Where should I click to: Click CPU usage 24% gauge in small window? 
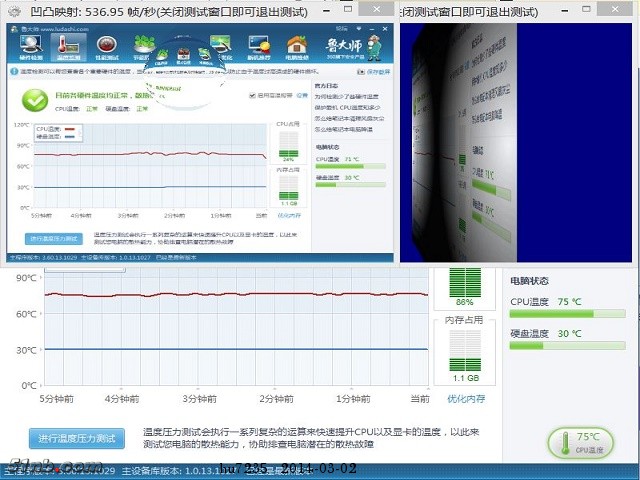point(288,144)
